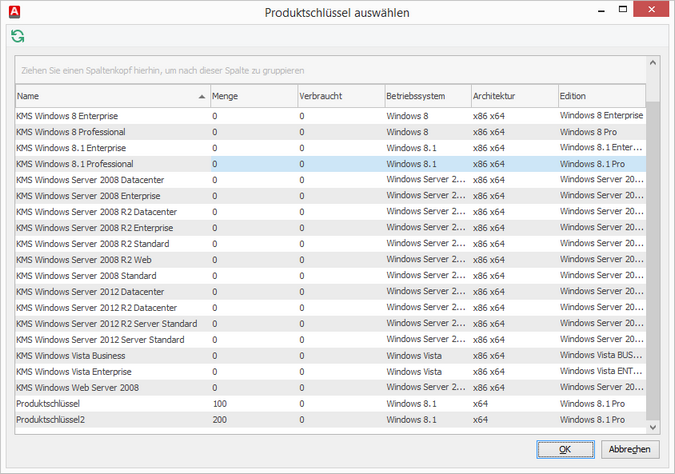Click the Menge column header

coord(252,96)
